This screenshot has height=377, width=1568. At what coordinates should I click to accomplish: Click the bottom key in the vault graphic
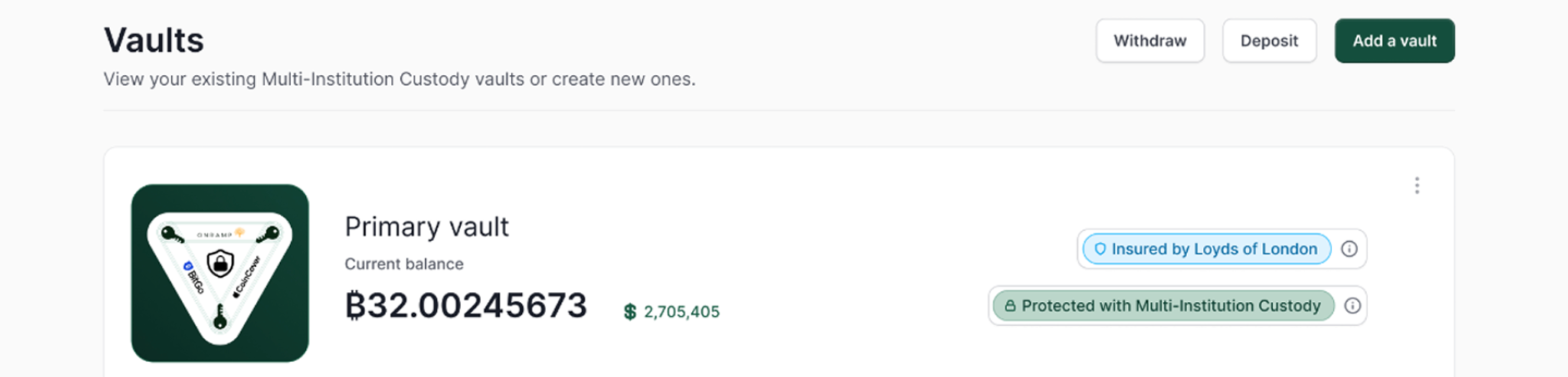click(220, 317)
